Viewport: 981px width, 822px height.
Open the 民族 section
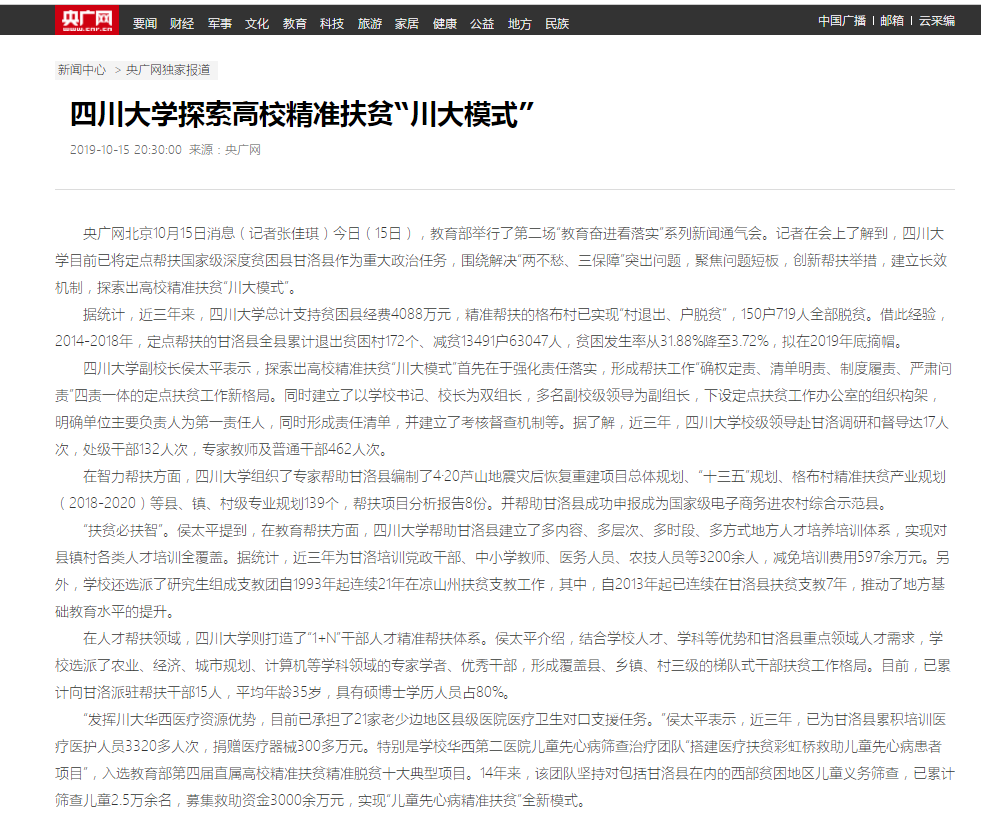(557, 24)
